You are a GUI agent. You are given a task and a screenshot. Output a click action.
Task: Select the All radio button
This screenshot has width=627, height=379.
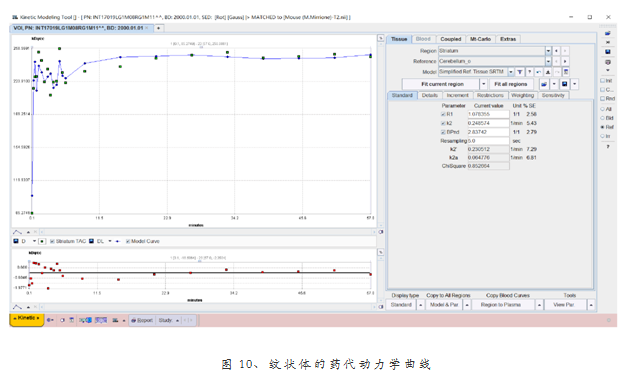pyautogui.click(x=603, y=109)
